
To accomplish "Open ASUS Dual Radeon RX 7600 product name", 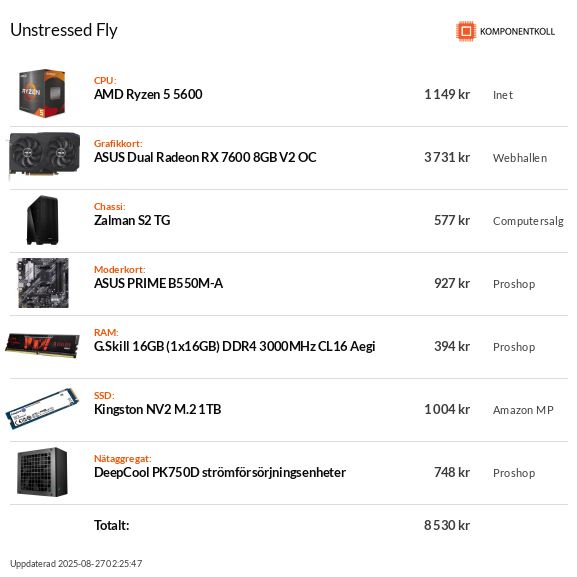I will pyautogui.click(x=205, y=157).
